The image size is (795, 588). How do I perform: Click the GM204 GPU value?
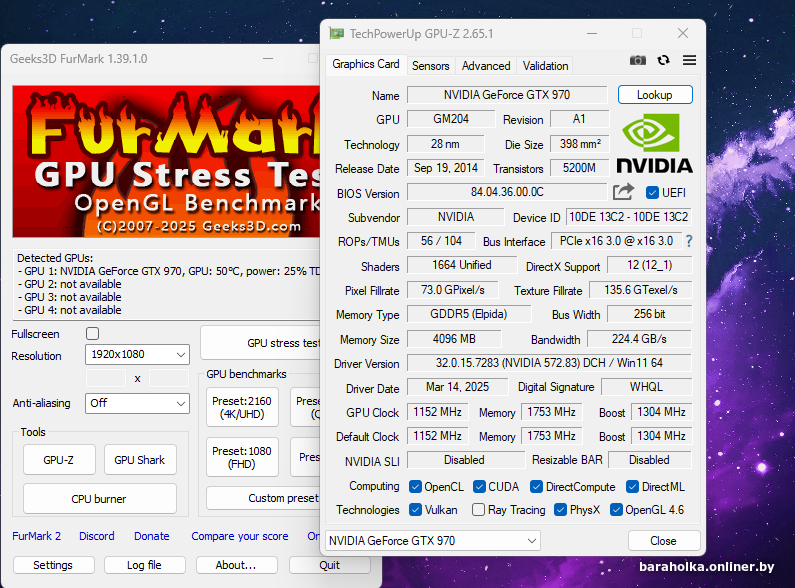451,119
